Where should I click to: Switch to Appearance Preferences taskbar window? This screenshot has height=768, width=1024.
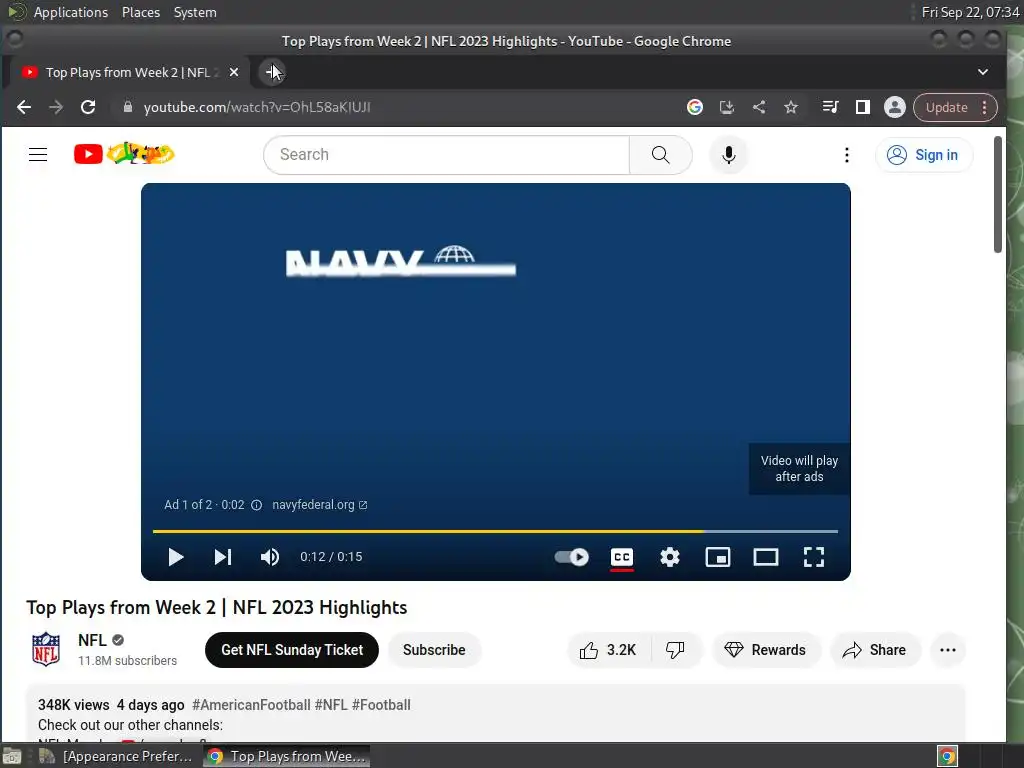pos(116,756)
